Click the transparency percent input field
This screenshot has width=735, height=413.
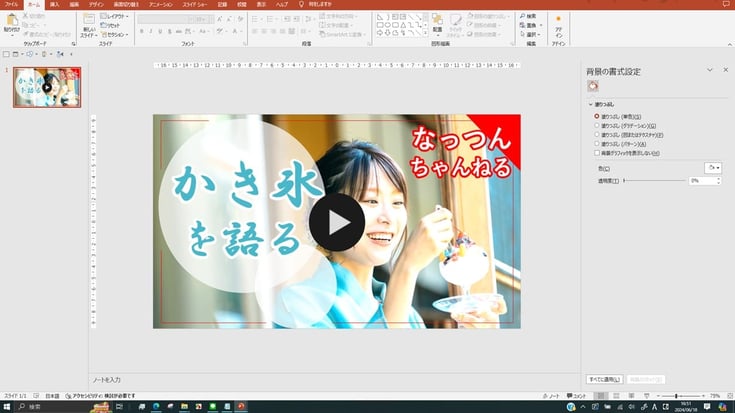[x=702, y=180]
